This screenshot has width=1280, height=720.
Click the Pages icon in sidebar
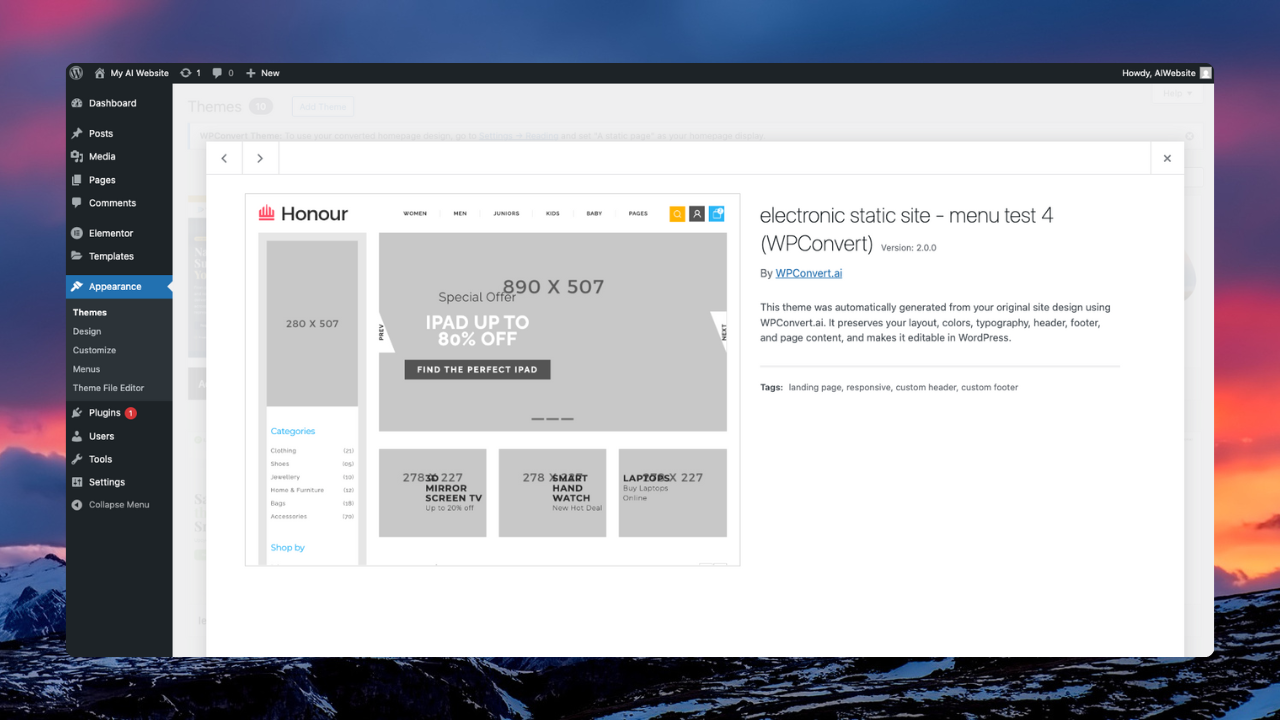[77, 180]
